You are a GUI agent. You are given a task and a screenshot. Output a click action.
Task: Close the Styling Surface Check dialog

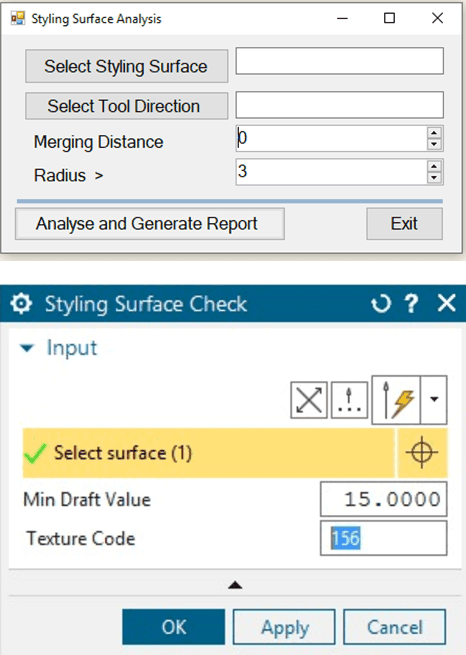446,303
